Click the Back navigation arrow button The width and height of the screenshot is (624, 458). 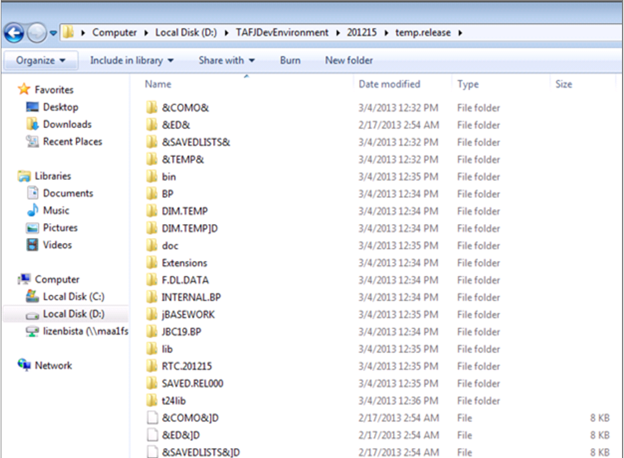pos(15,32)
